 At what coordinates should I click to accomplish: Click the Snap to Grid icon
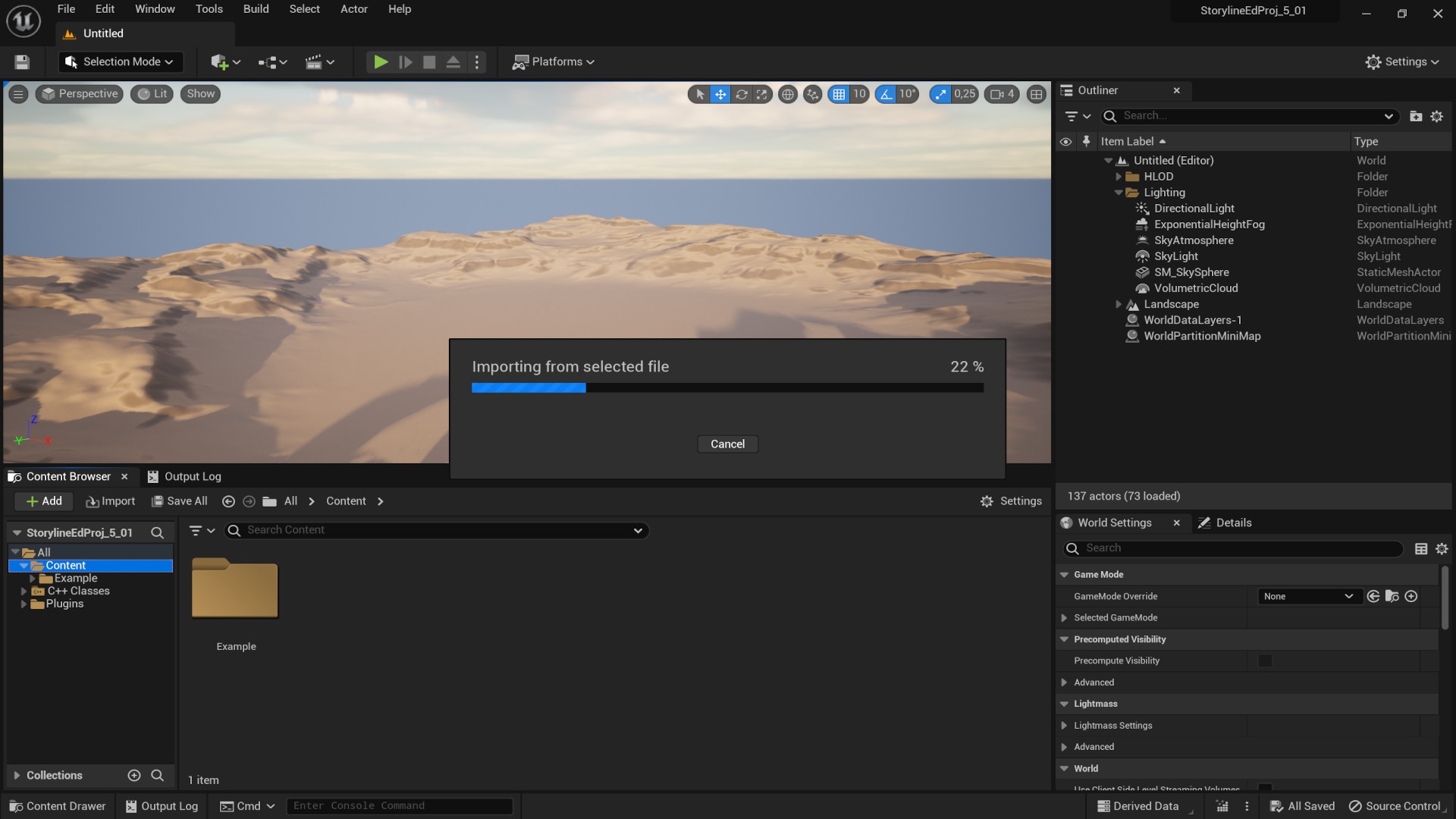point(839,94)
